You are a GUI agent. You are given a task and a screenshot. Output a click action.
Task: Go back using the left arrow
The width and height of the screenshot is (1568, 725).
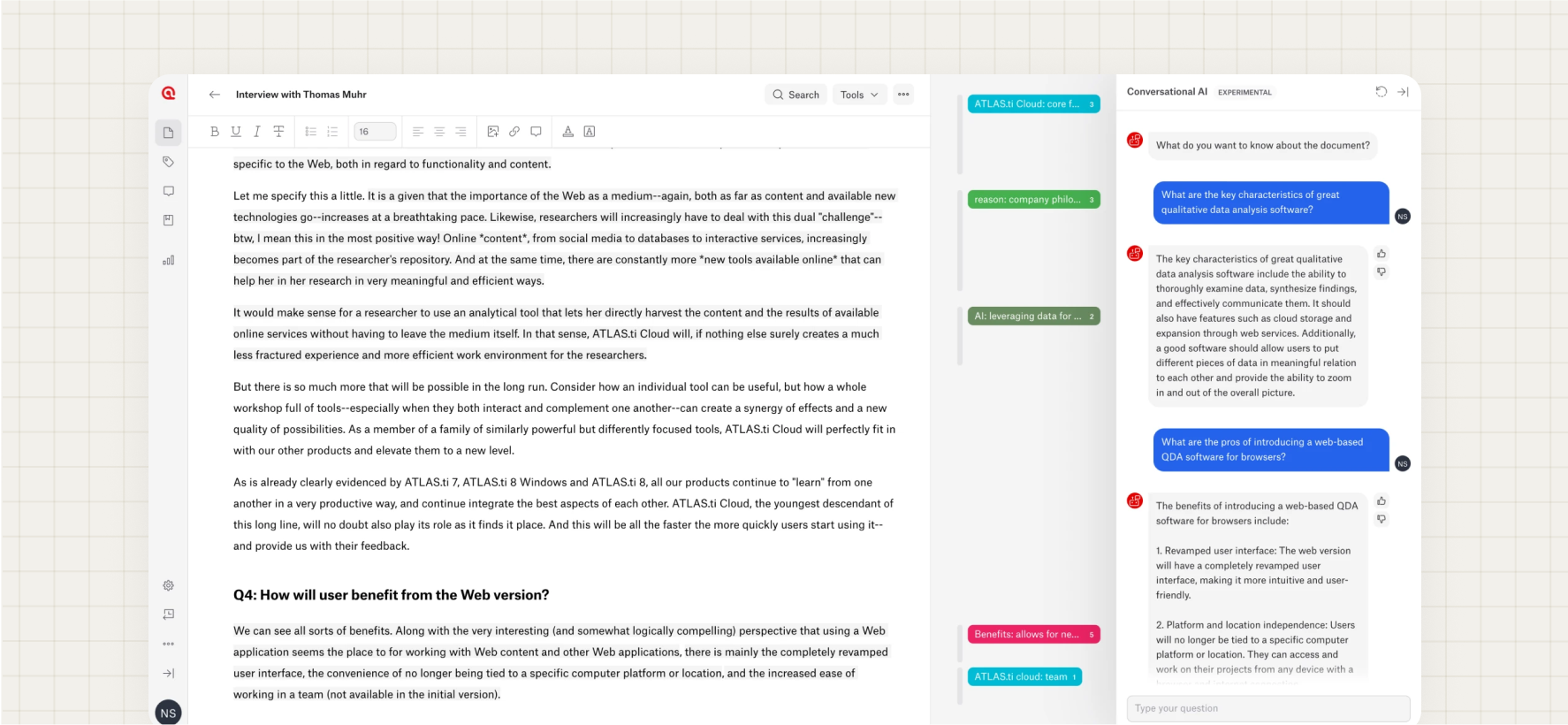[214, 95]
